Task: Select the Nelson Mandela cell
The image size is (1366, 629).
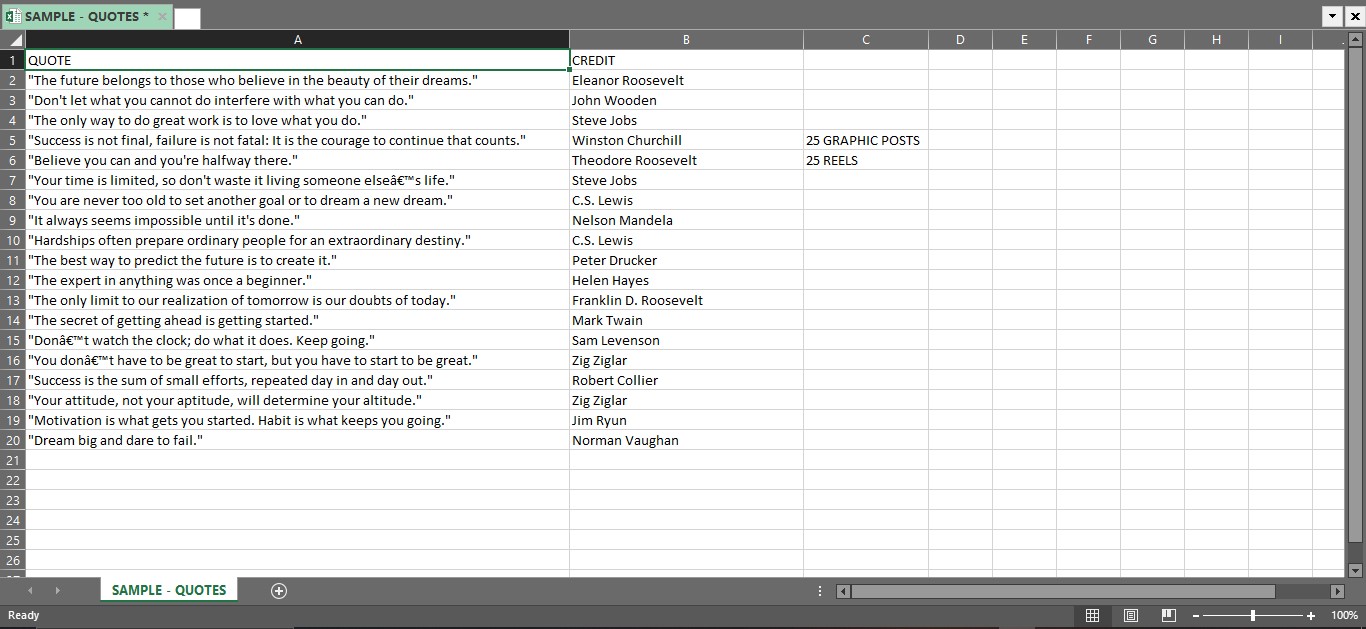Action: 686,220
